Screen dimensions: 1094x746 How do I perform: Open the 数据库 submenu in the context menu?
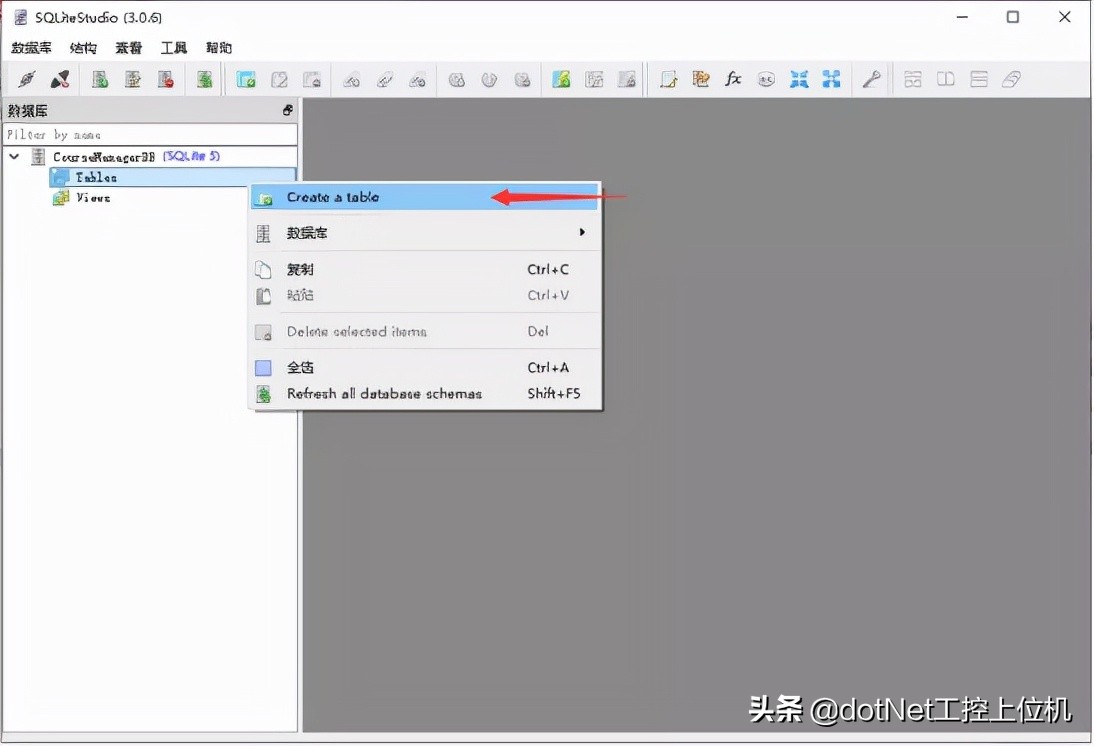click(330, 233)
